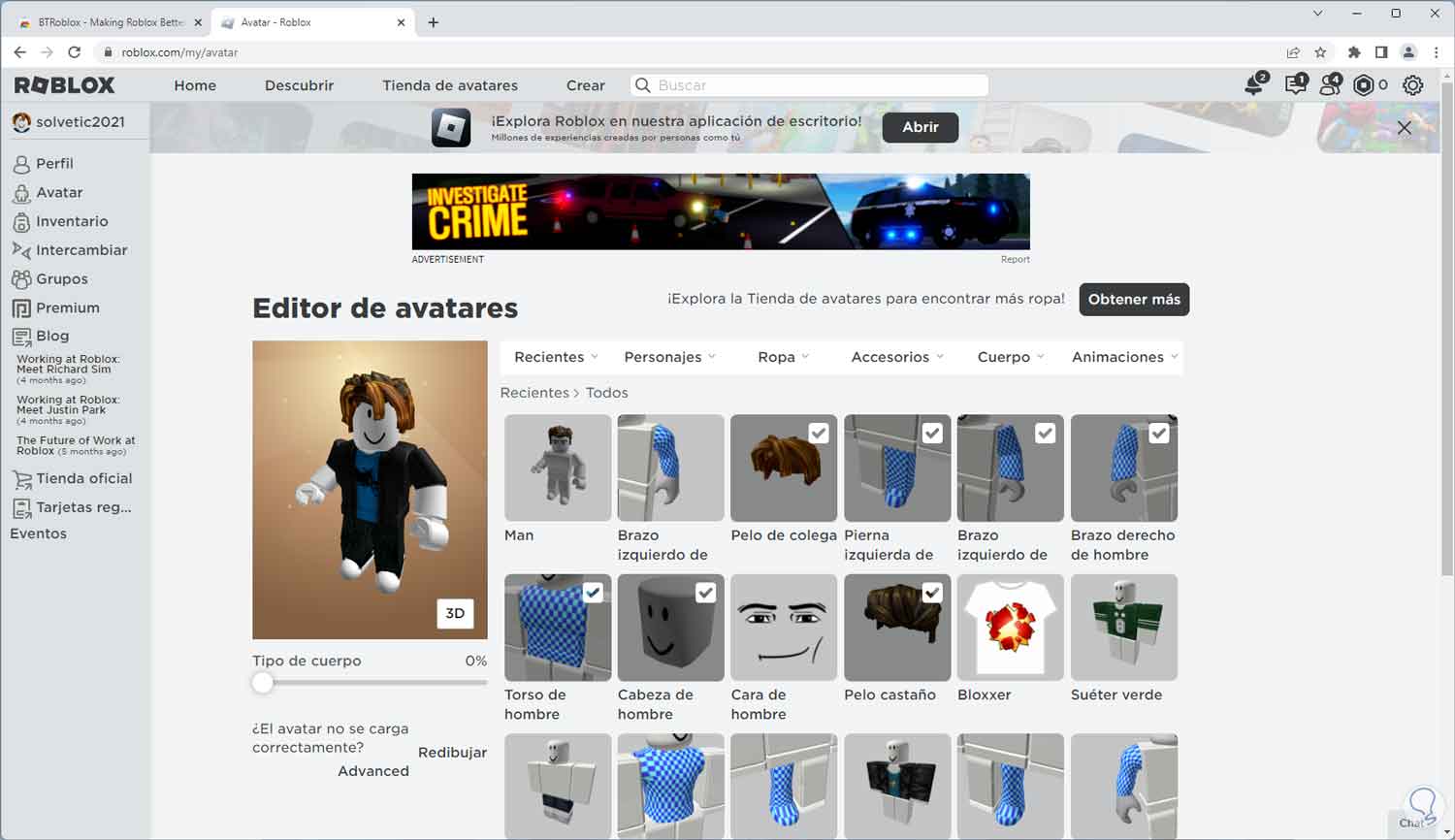Image resolution: width=1455 pixels, height=840 pixels.
Task: Open the messages icon in the header
Action: [1296, 84]
